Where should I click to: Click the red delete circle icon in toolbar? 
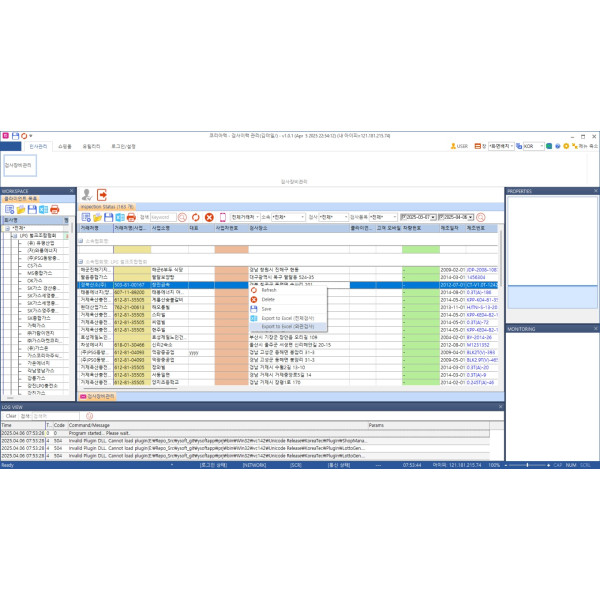tap(209, 217)
